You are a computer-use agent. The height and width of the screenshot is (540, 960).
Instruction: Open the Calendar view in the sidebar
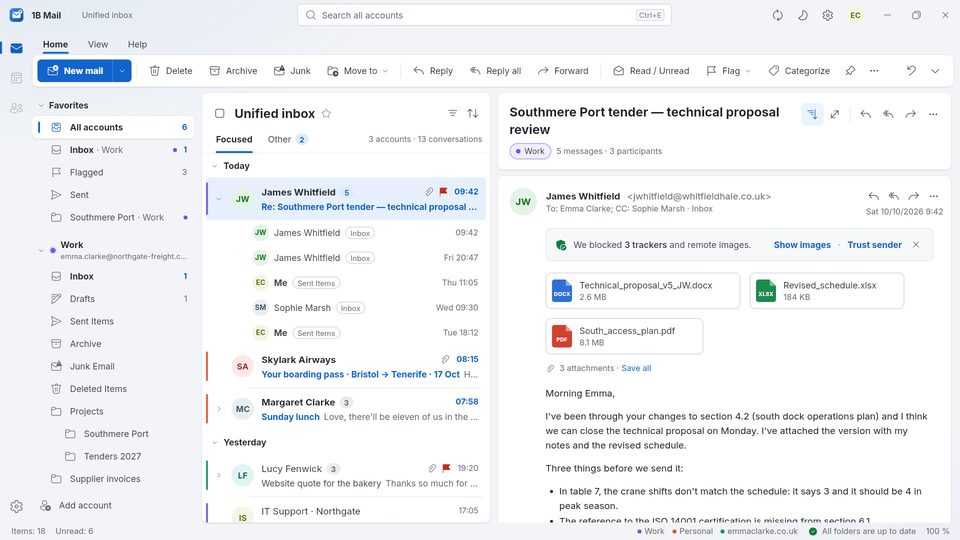pos(17,78)
